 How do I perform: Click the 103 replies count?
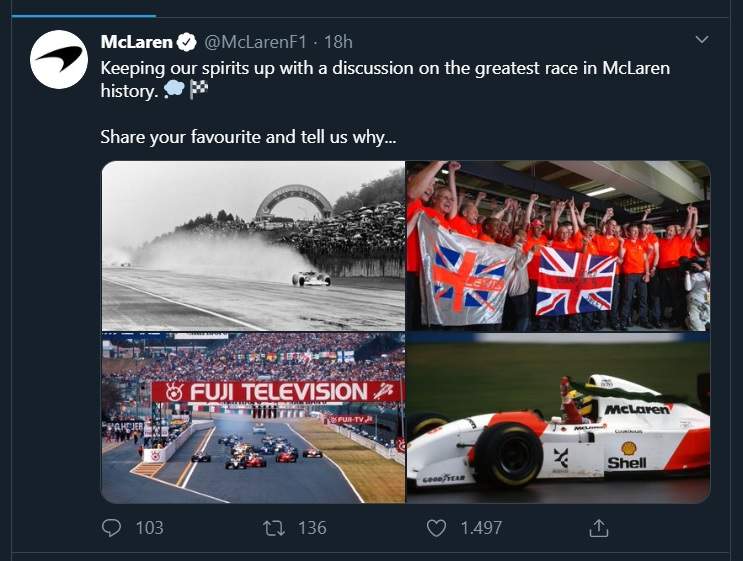[x=149, y=527]
